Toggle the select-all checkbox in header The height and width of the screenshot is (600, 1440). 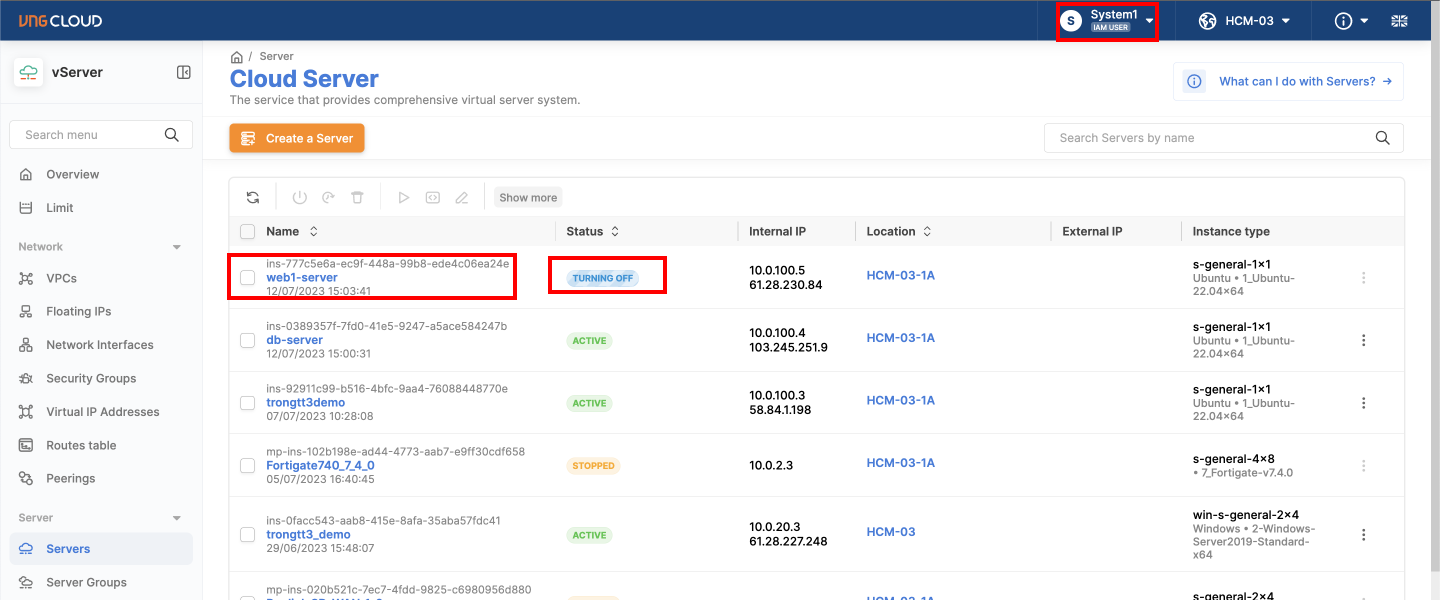coord(248,232)
